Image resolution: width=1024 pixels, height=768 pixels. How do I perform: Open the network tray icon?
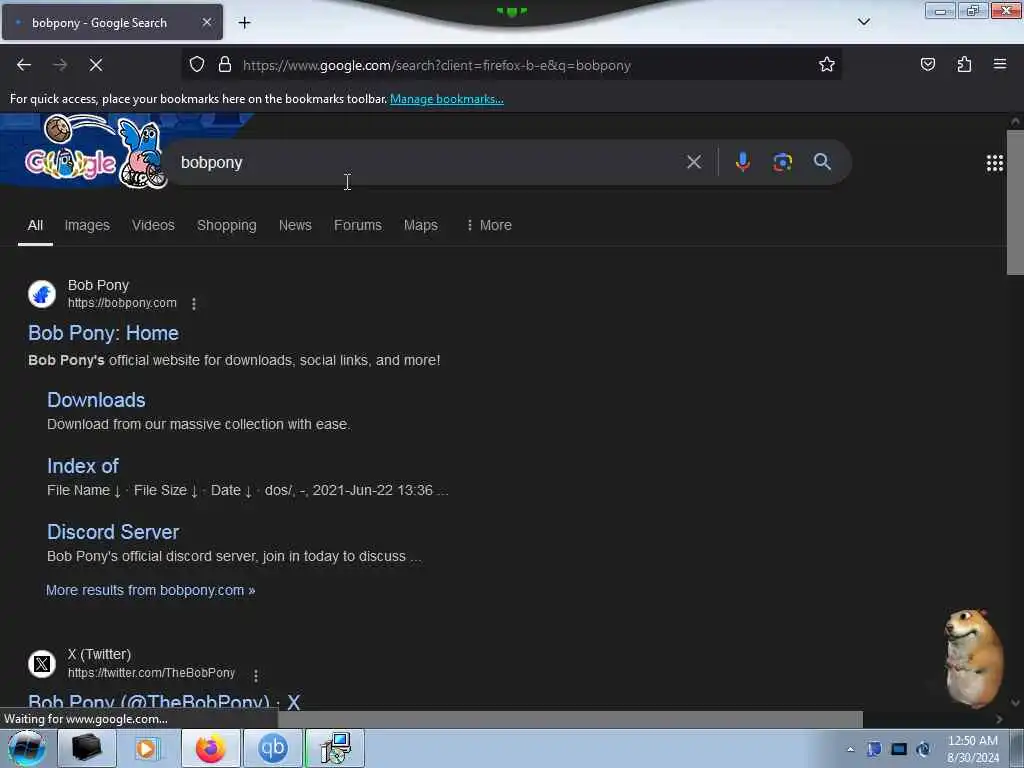point(899,749)
